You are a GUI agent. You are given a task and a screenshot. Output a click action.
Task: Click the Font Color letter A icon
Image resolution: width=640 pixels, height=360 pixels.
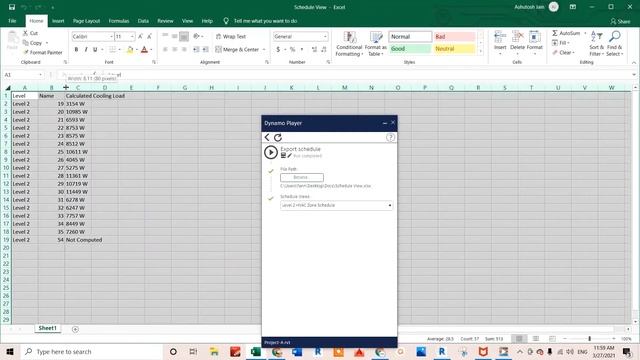pyautogui.click(x=144, y=49)
